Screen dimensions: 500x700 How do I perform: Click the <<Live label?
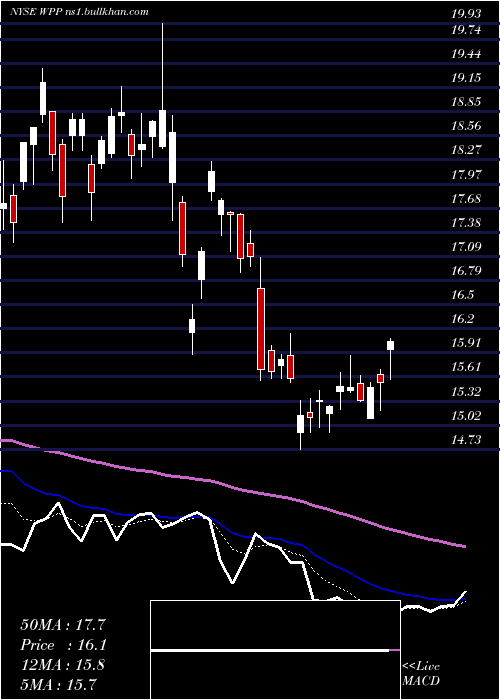point(421,666)
